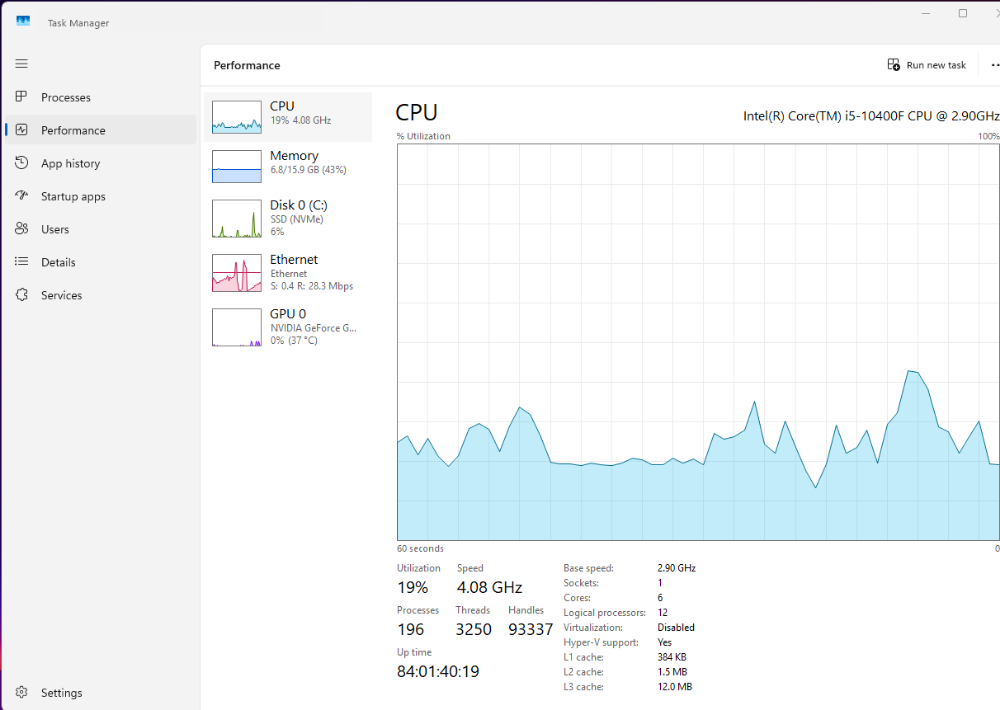Click the Users people icon

(22, 228)
